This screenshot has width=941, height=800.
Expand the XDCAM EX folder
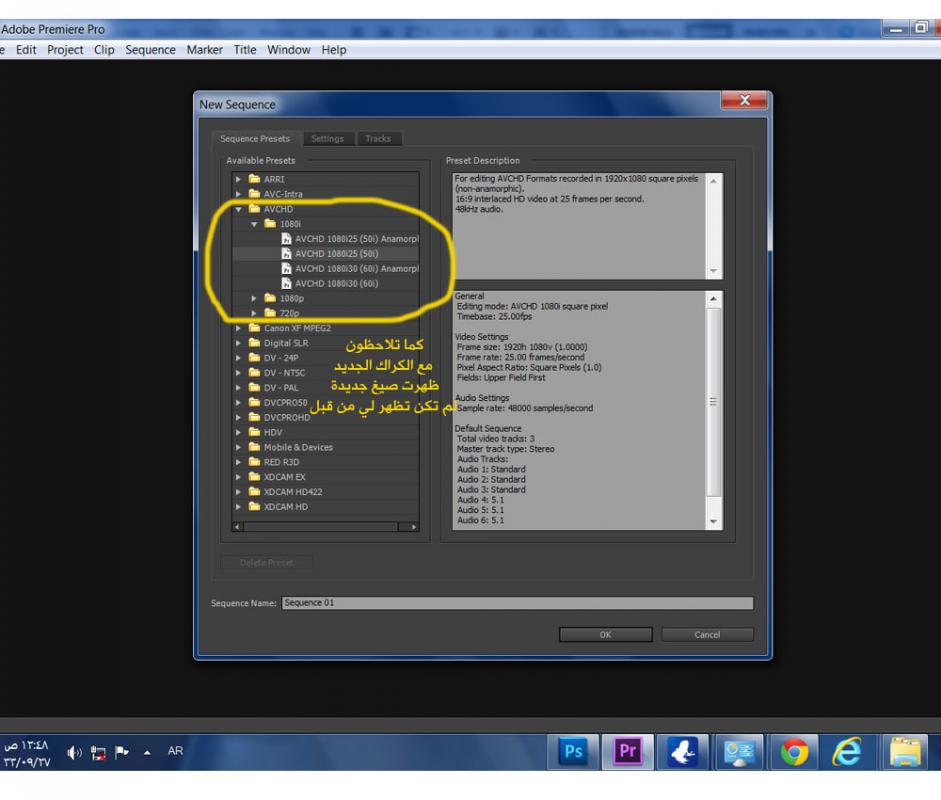click(238, 478)
